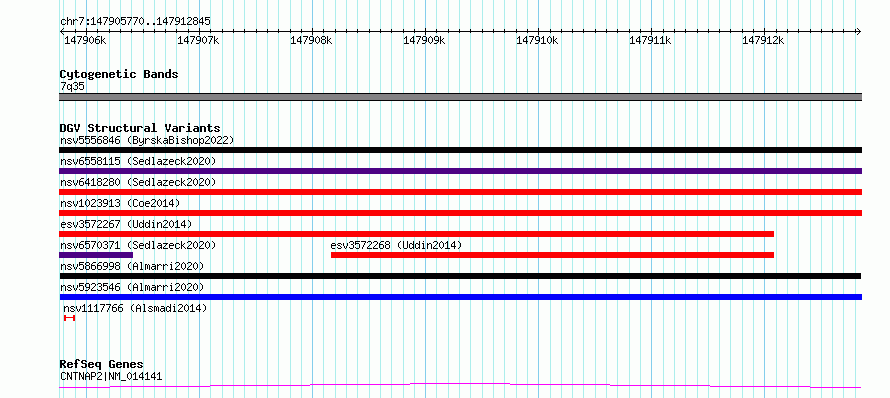Click the chr7:147905770..147912845 coordinates text
Image resolution: width=890 pixels, height=398 pixels.
point(135,22)
